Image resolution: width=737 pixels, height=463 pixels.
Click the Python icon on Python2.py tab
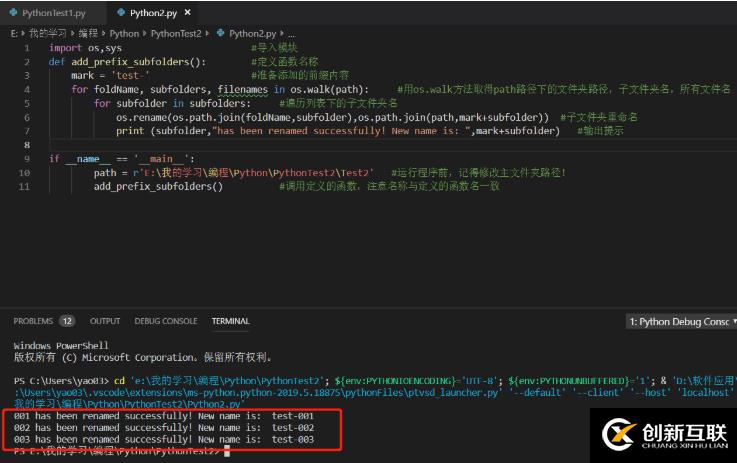[x=119, y=13]
